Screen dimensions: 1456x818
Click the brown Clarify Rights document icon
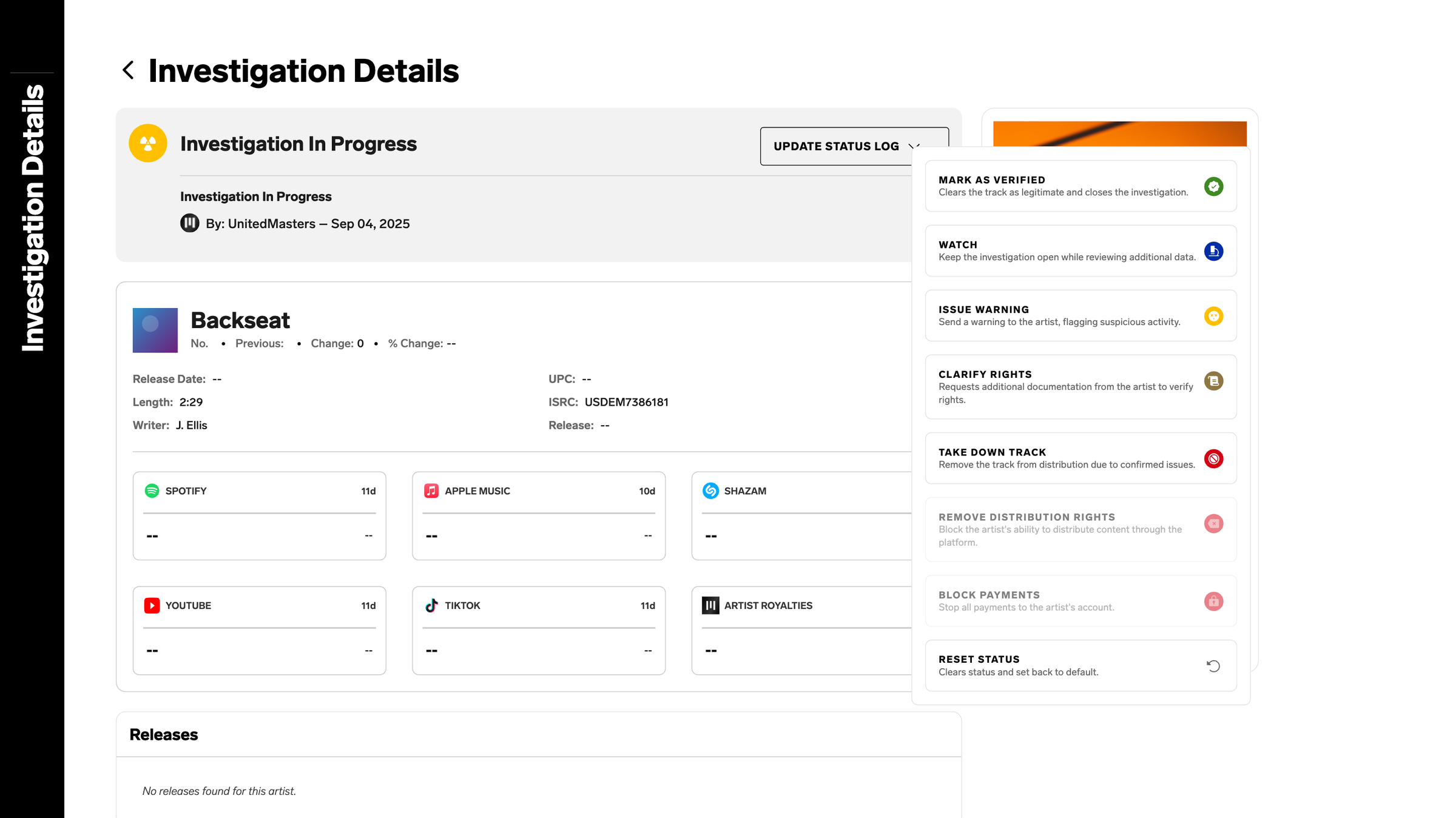(1213, 381)
